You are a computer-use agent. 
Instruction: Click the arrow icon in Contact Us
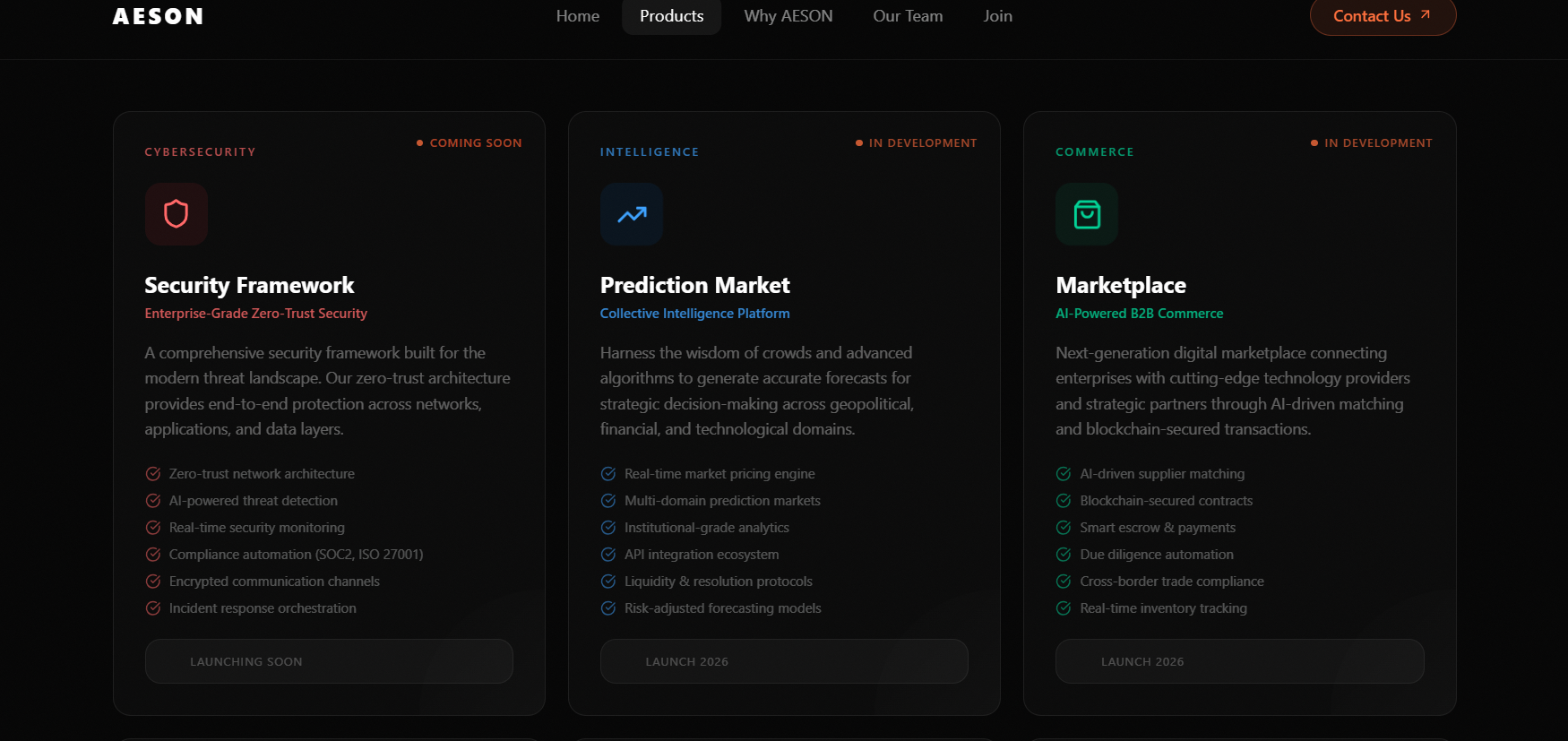point(1426,14)
